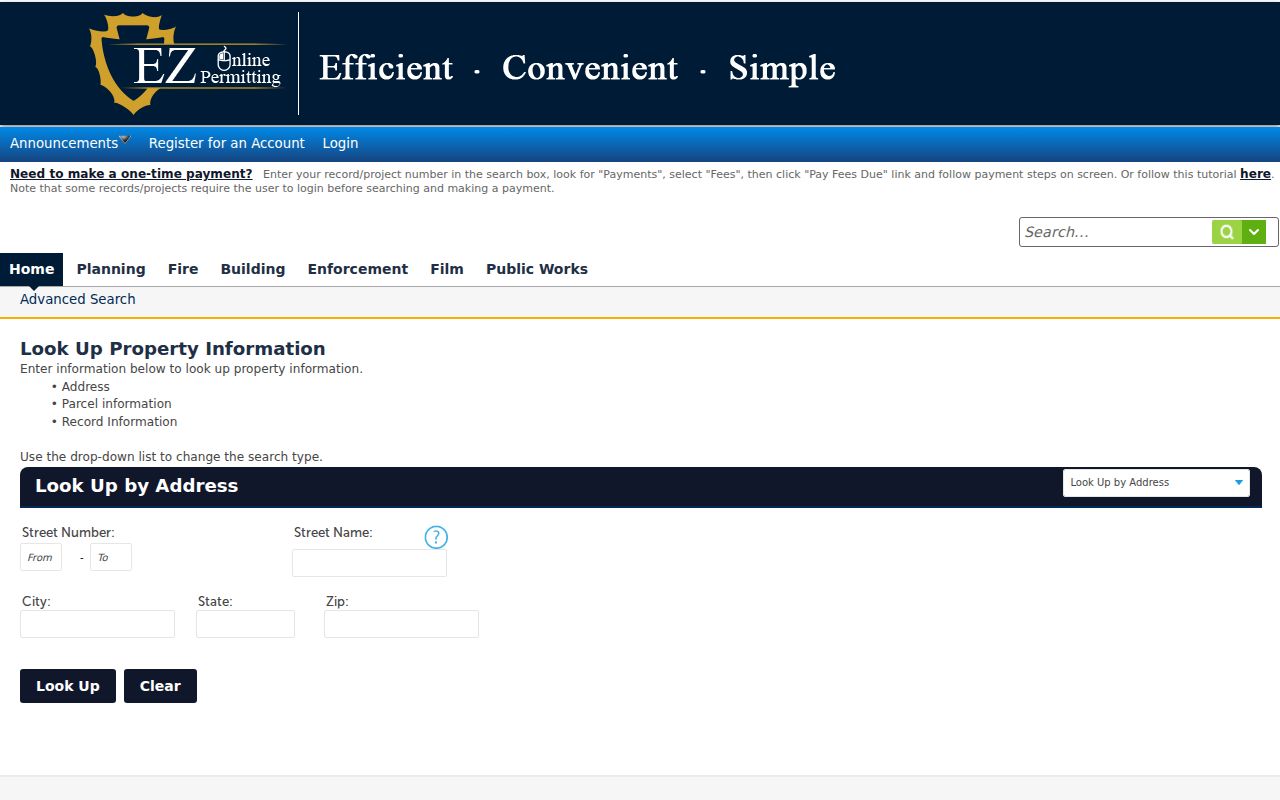Screen dimensions: 1280x800
Task: Switch to the Planning tab
Action: click(x=111, y=269)
